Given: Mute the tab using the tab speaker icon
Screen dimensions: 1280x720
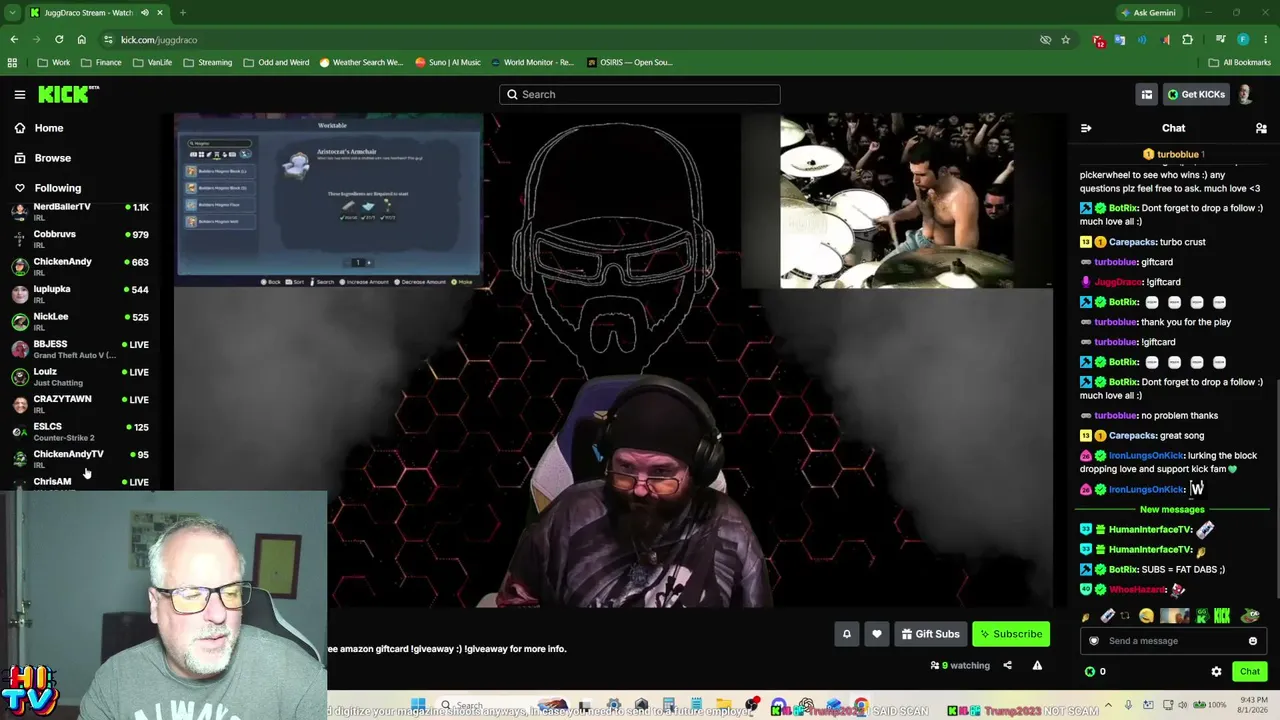Looking at the screenshot, I should (x=145, y=13).
